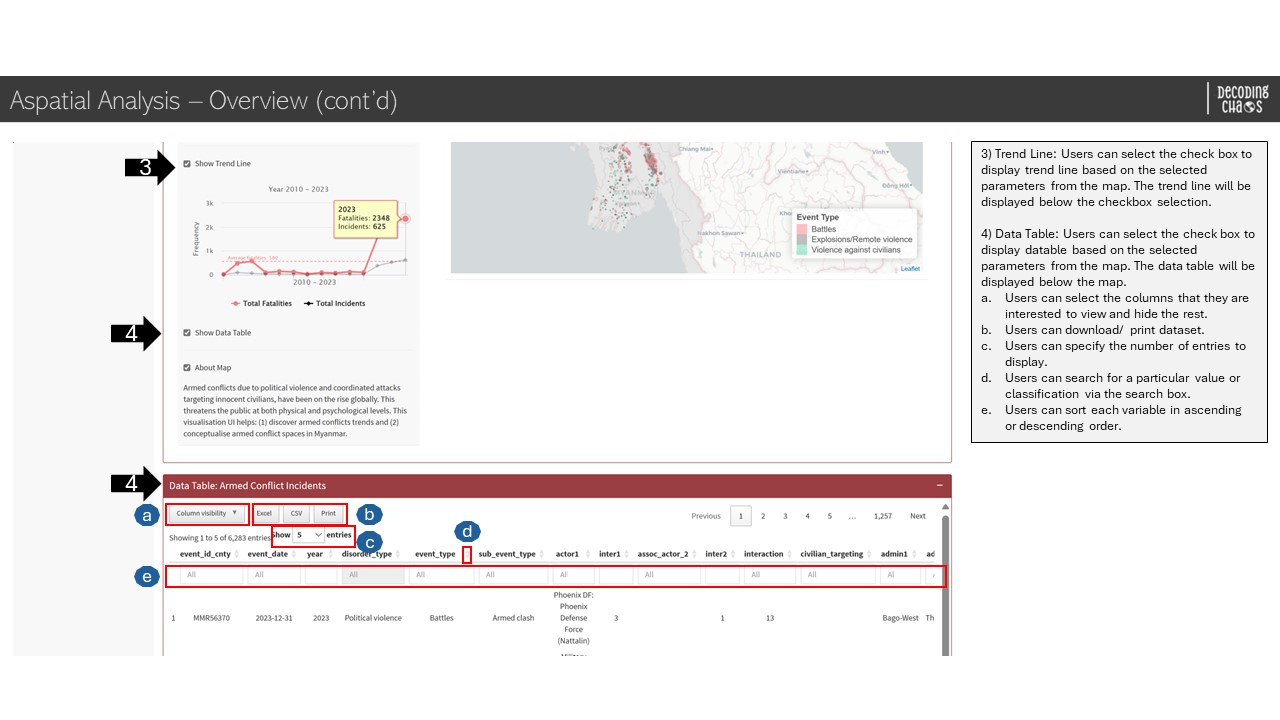Click sort arrows beside event_type column
The image size is (1280, 720).
click(462, 554)
